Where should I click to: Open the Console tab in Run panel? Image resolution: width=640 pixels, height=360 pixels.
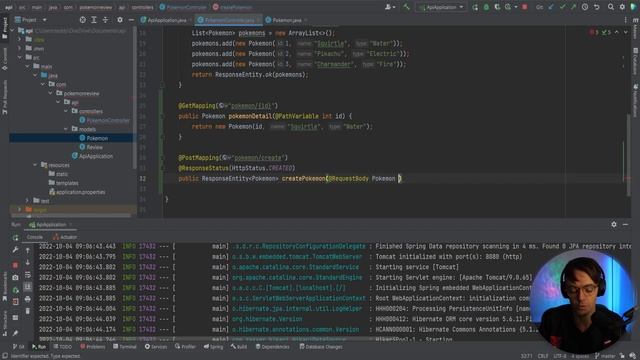tap(35, 237)
